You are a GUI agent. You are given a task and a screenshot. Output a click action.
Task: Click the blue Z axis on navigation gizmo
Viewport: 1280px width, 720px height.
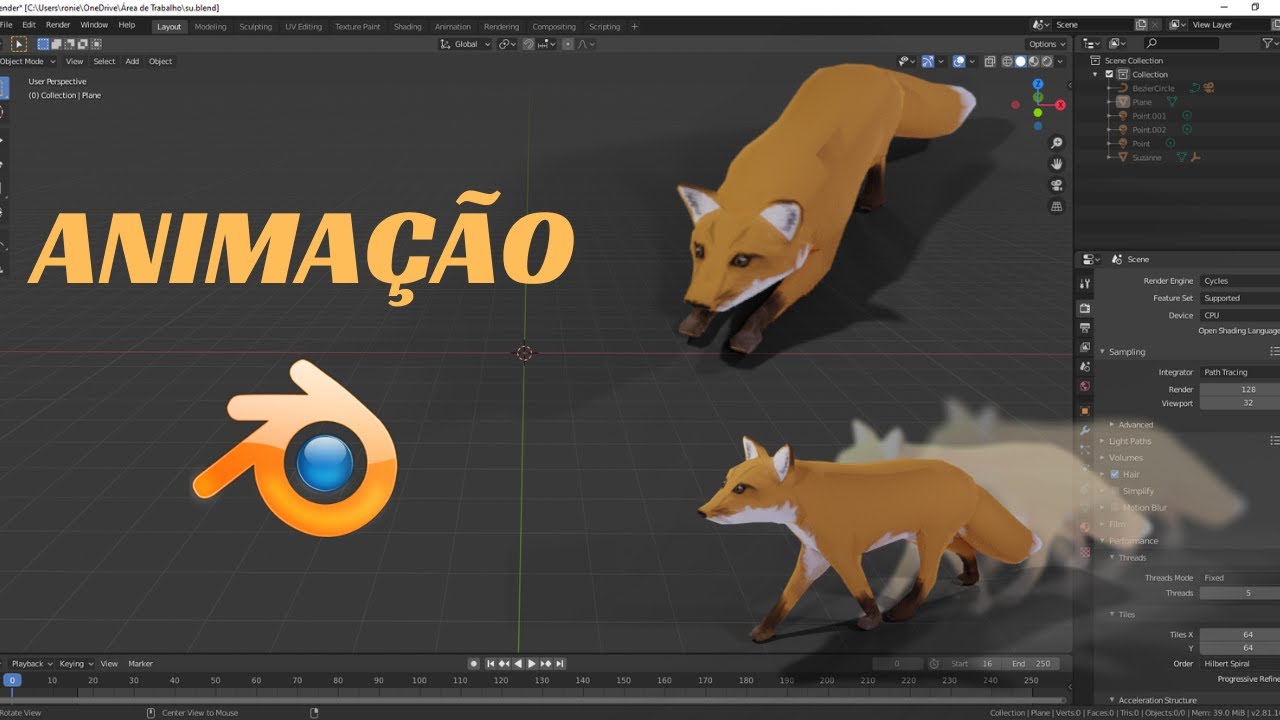click(1038, 84)
